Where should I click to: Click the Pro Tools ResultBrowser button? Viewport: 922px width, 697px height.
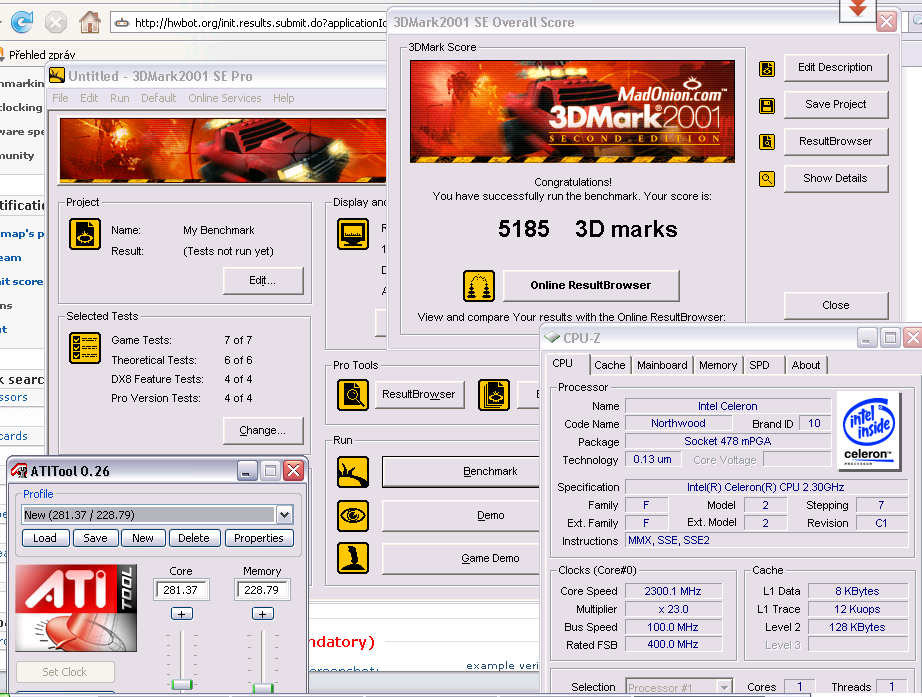pyautogui.click(x=419, y=395)
